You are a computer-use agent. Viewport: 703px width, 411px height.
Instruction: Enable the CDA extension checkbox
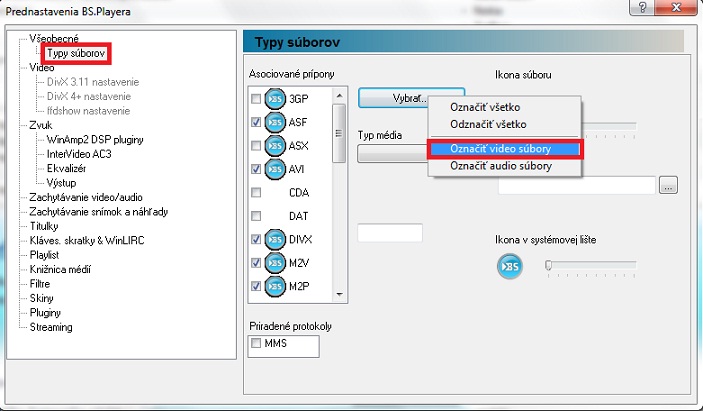(256, 192)
